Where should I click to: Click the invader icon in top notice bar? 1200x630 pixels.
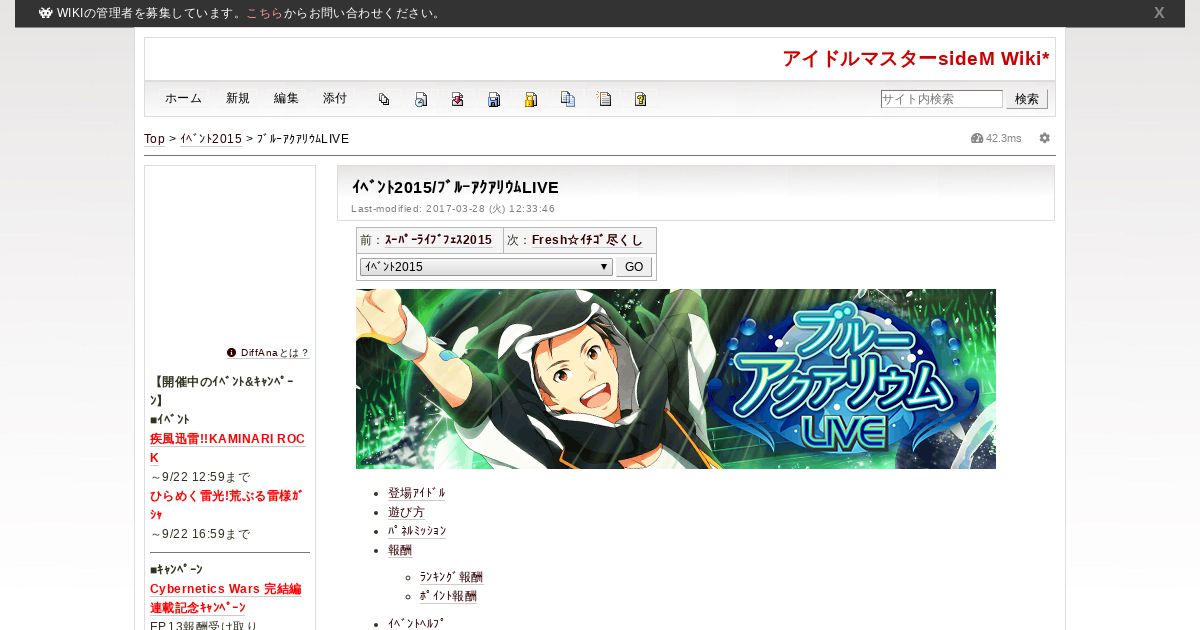click(x=45, y=13)
